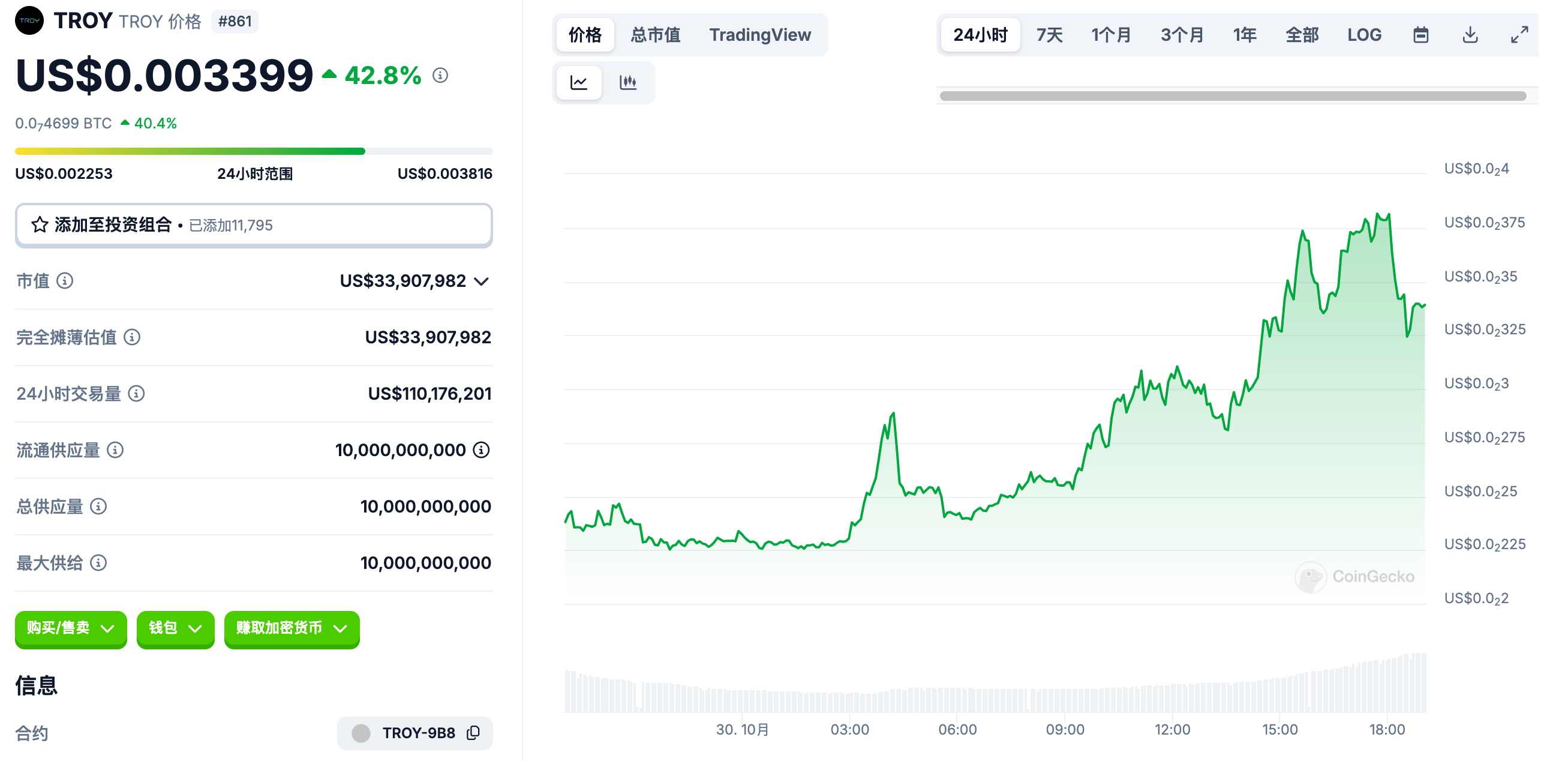
Task: Switch to line chart view icon
Action: pyautogui.click(x=578, y=82)
